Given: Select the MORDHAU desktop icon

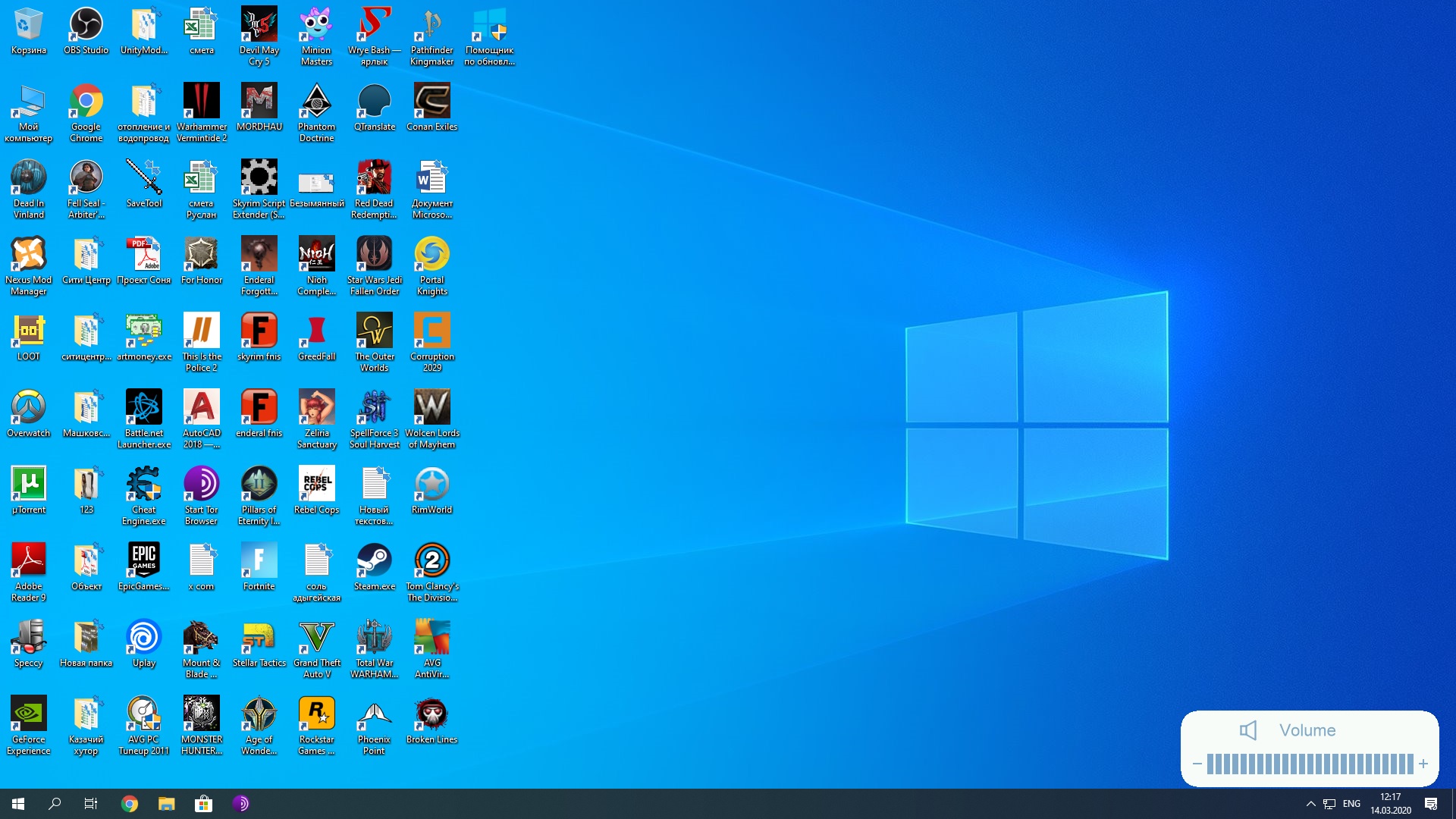Looking at the screenshot, I should click(259, 108).
